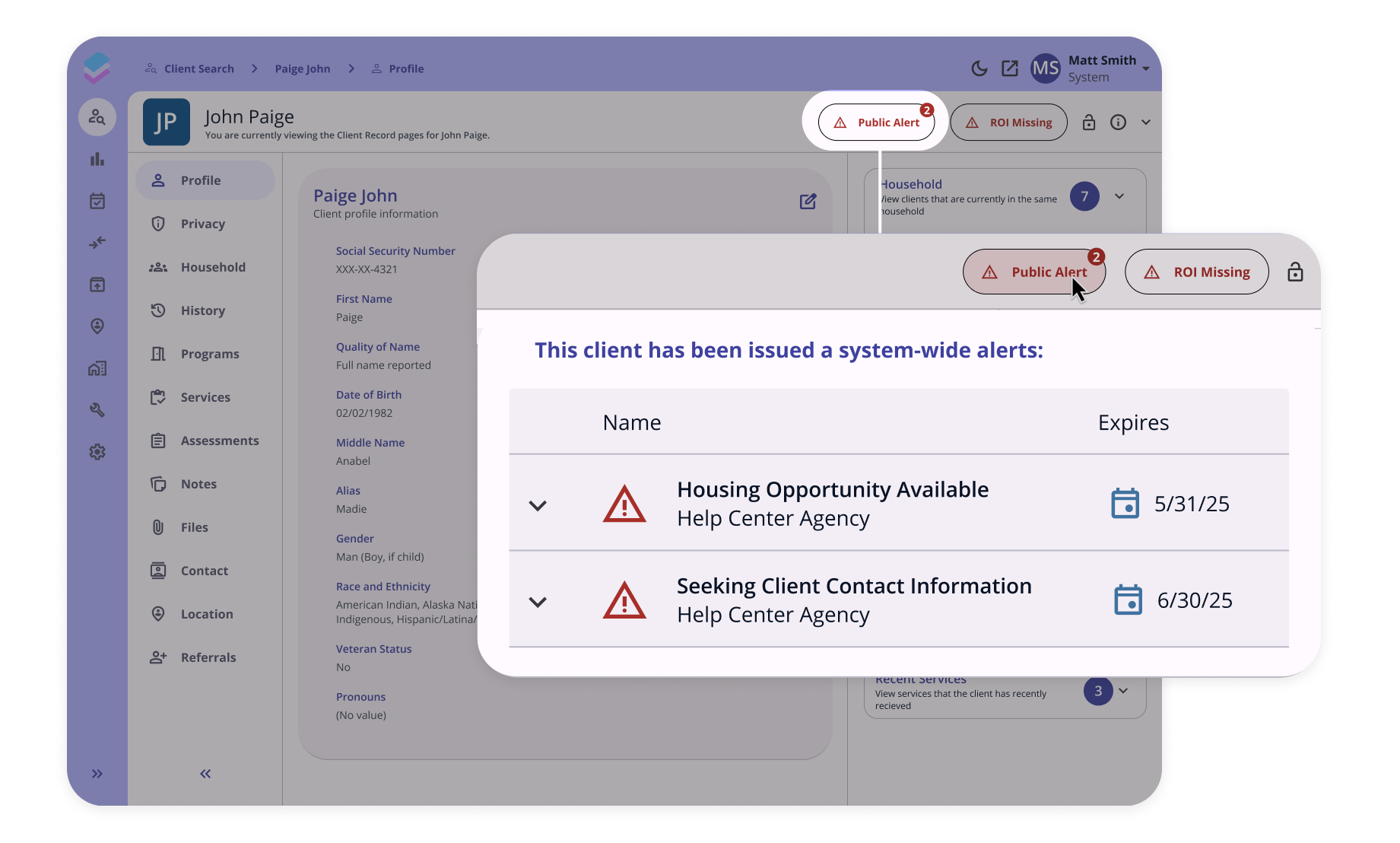The height and width of the screenshot is (843, 1400).
Task: Click the small ROI Missing button in header
Action: coord(1009,122)
